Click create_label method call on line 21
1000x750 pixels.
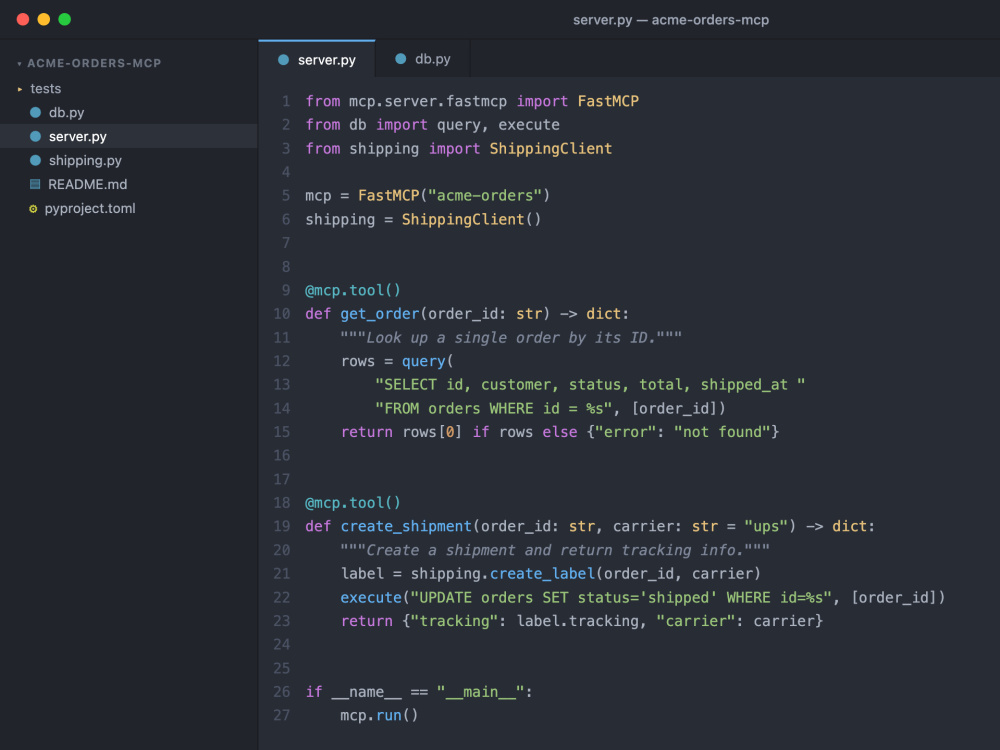(x=542, y=573)
